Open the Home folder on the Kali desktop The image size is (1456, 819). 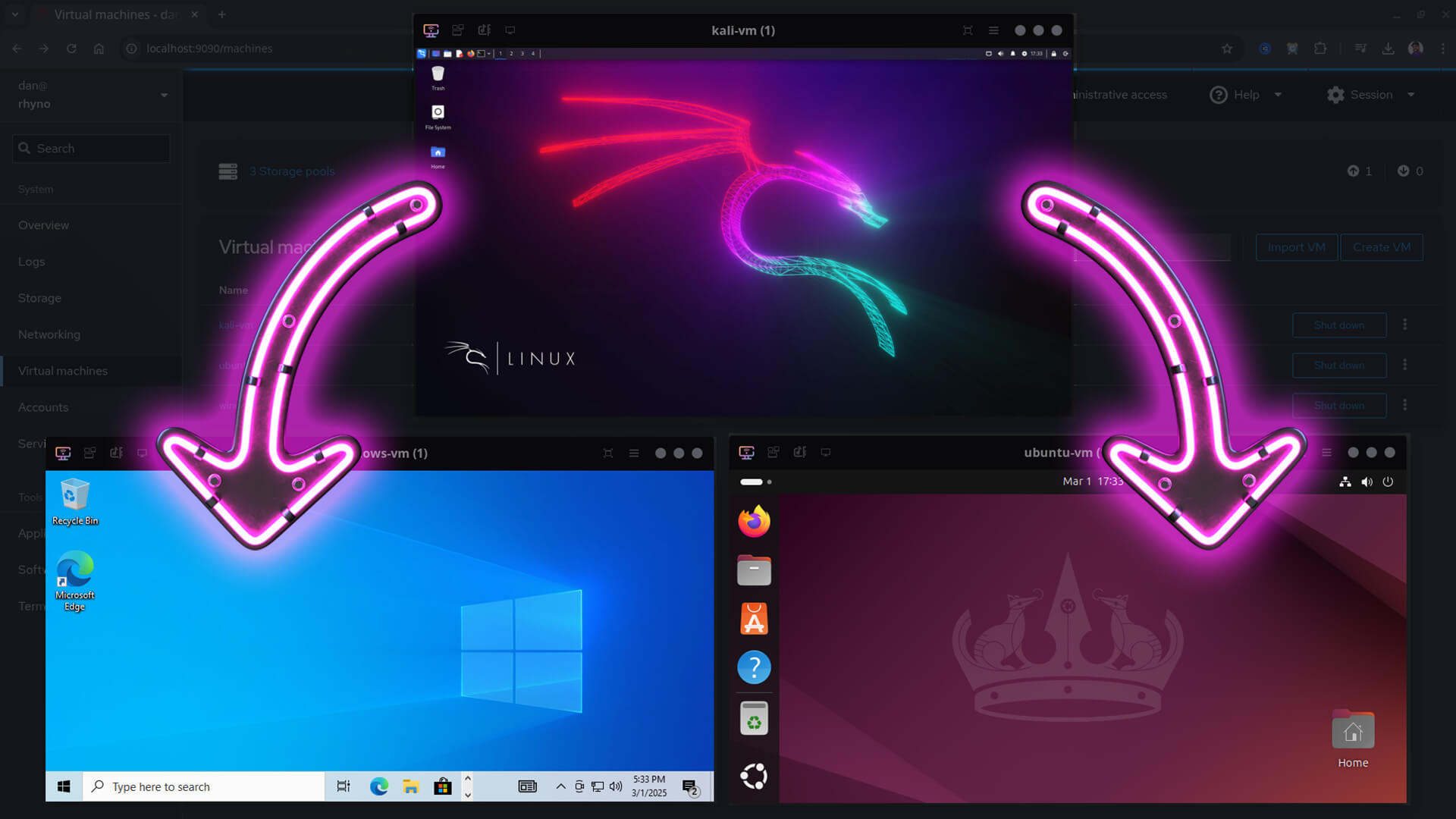tap(438, 156)
